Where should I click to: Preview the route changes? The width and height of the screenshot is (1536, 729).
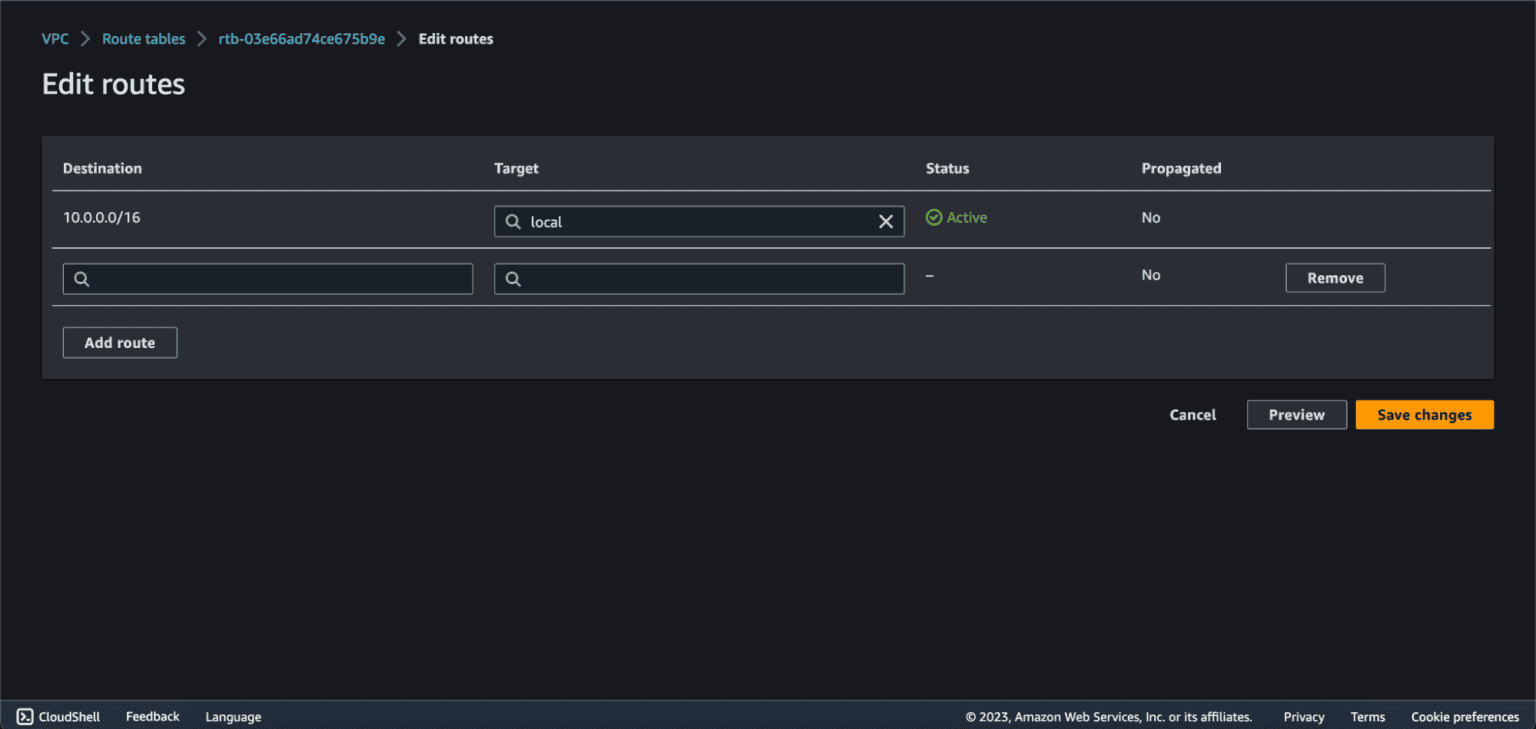(1296, 415)
